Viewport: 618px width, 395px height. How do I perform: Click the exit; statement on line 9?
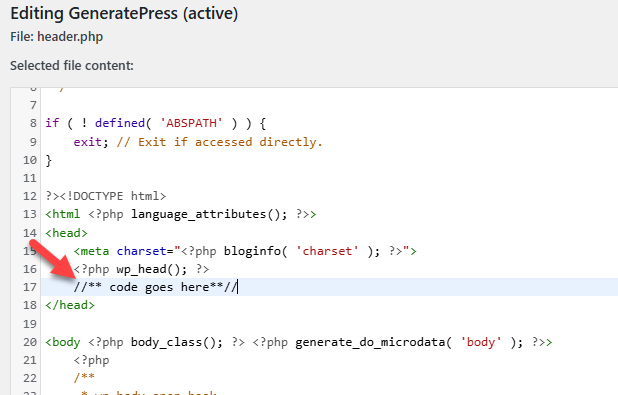tap(91, 142)
